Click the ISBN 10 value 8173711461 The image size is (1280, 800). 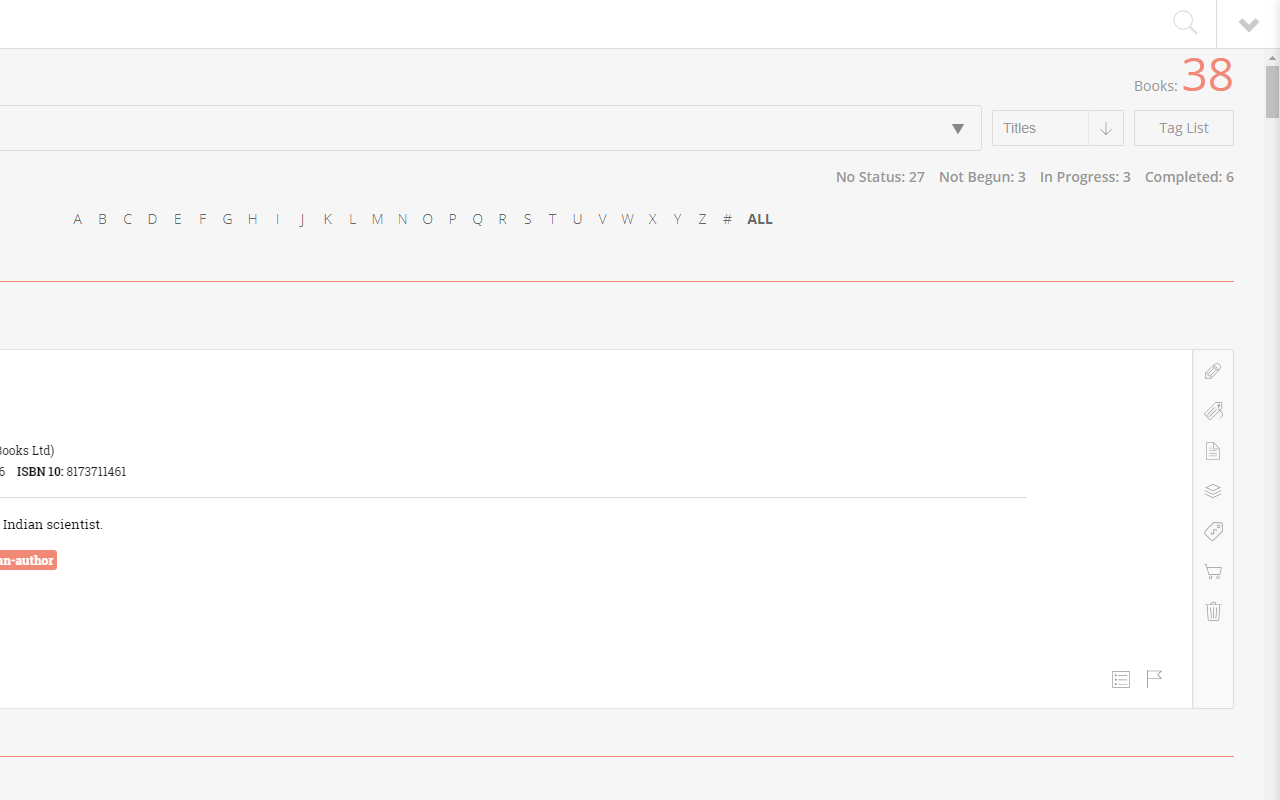point(96,471)
